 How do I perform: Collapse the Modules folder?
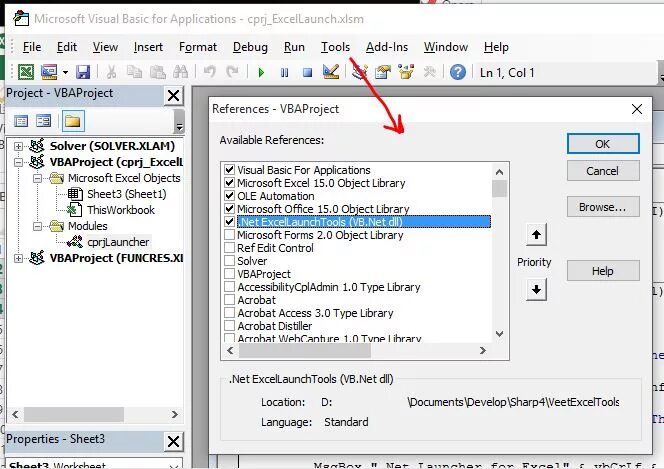point(38,226)
